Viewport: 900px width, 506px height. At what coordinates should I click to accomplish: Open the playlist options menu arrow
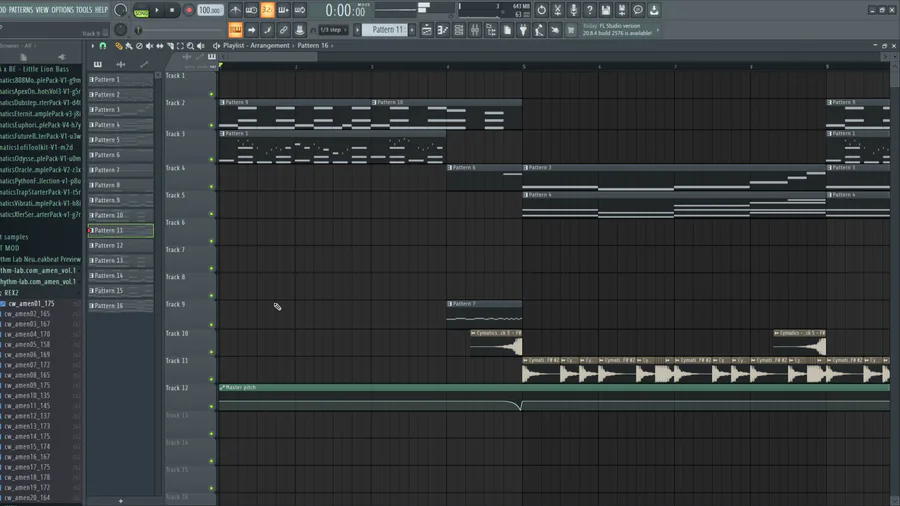(92, 46)
